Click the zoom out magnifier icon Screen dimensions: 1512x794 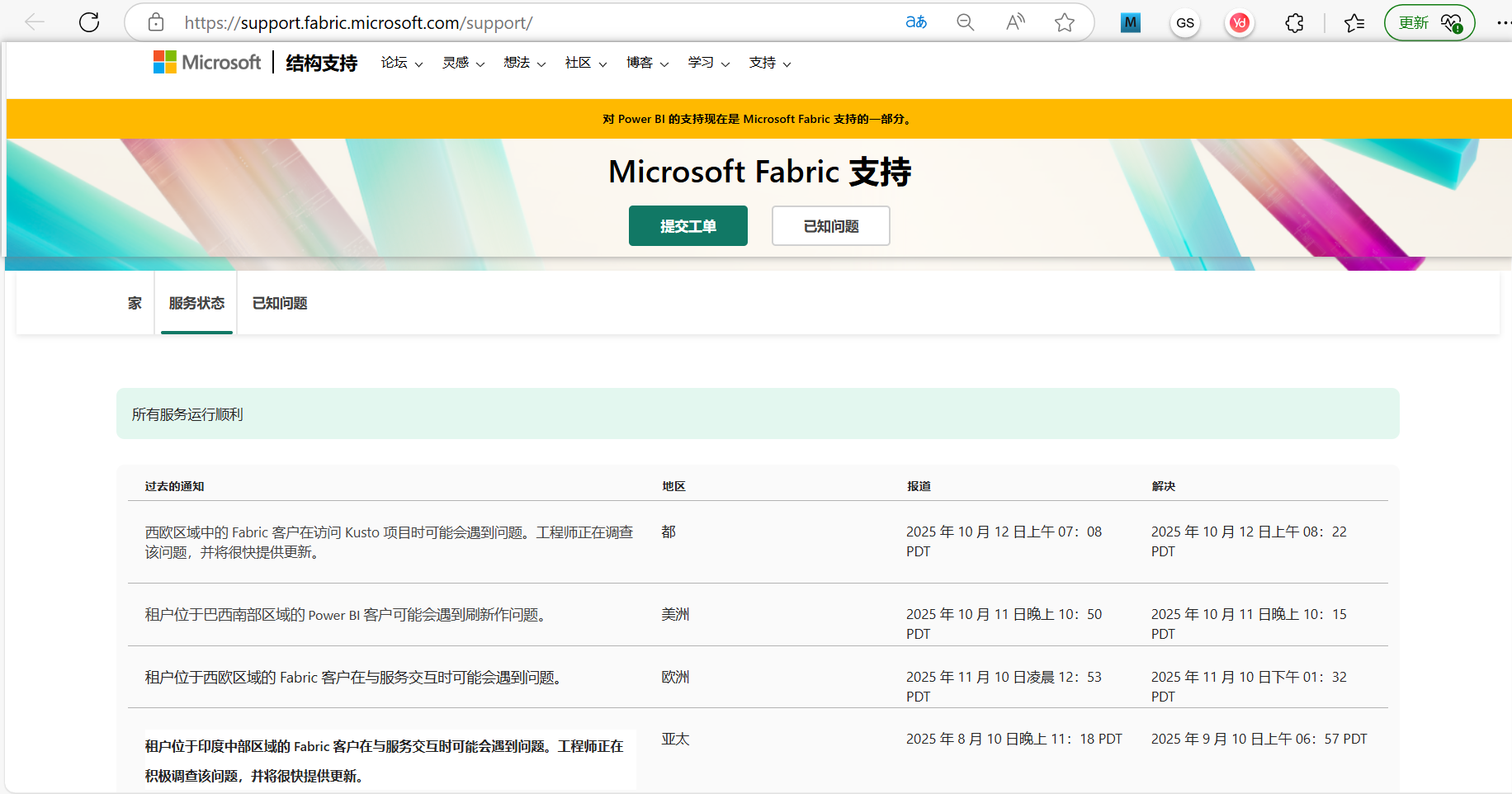tap(966, 22)
